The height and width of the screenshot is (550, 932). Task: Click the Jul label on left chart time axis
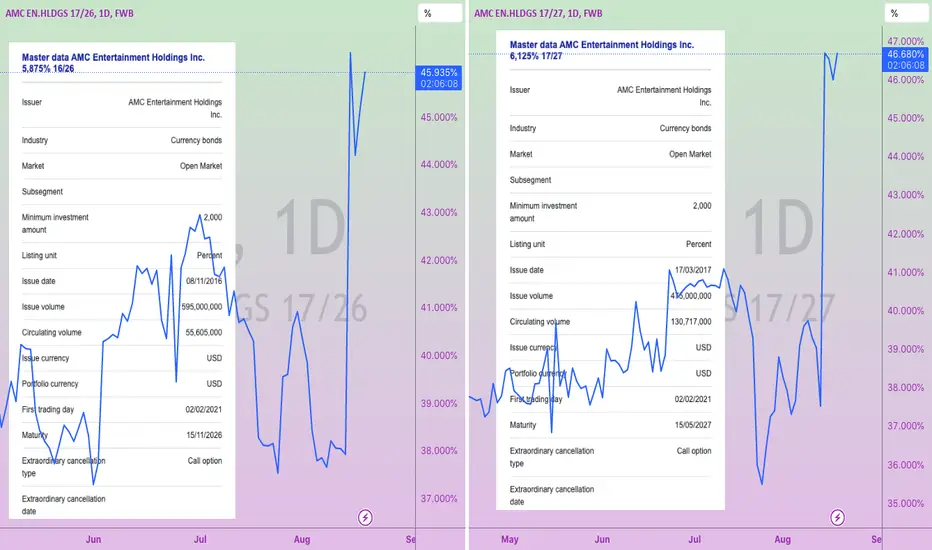pyautogui.click(x=200, y=539)
